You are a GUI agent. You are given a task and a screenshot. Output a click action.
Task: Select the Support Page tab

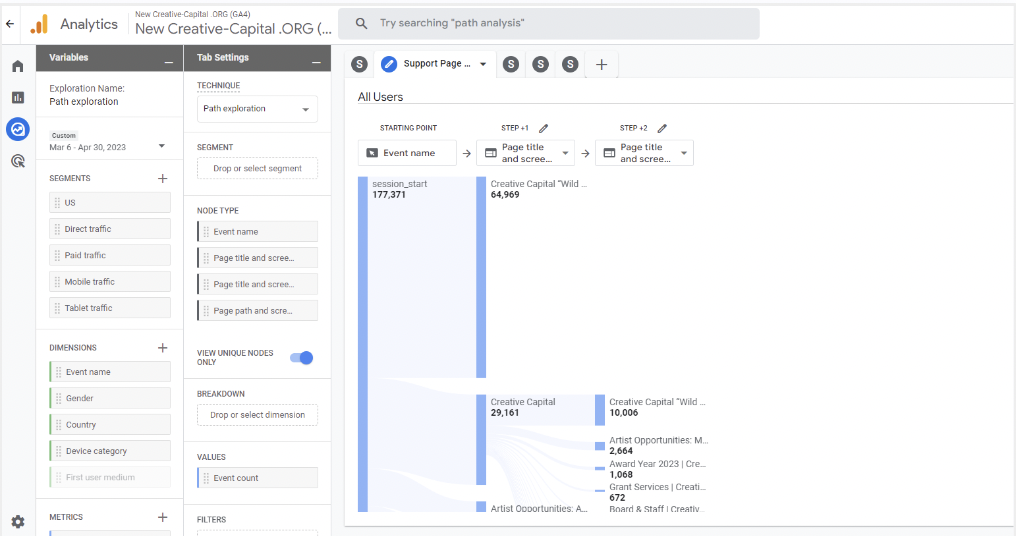[x=434, y=64]
